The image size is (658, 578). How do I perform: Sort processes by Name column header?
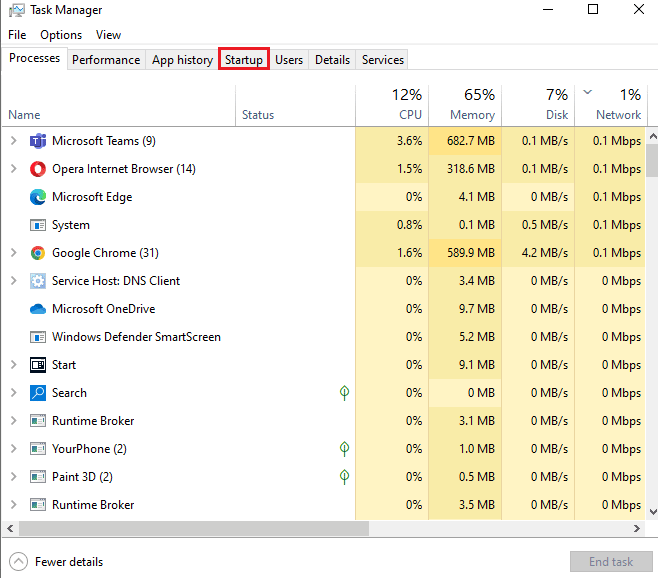click(x=119, y=105)
